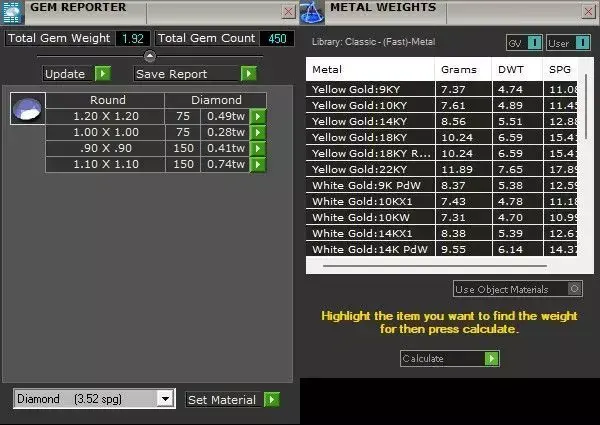Viewport: 600px width, 425px height.
Task: Click the Calculate button
Action: (450, 358)
